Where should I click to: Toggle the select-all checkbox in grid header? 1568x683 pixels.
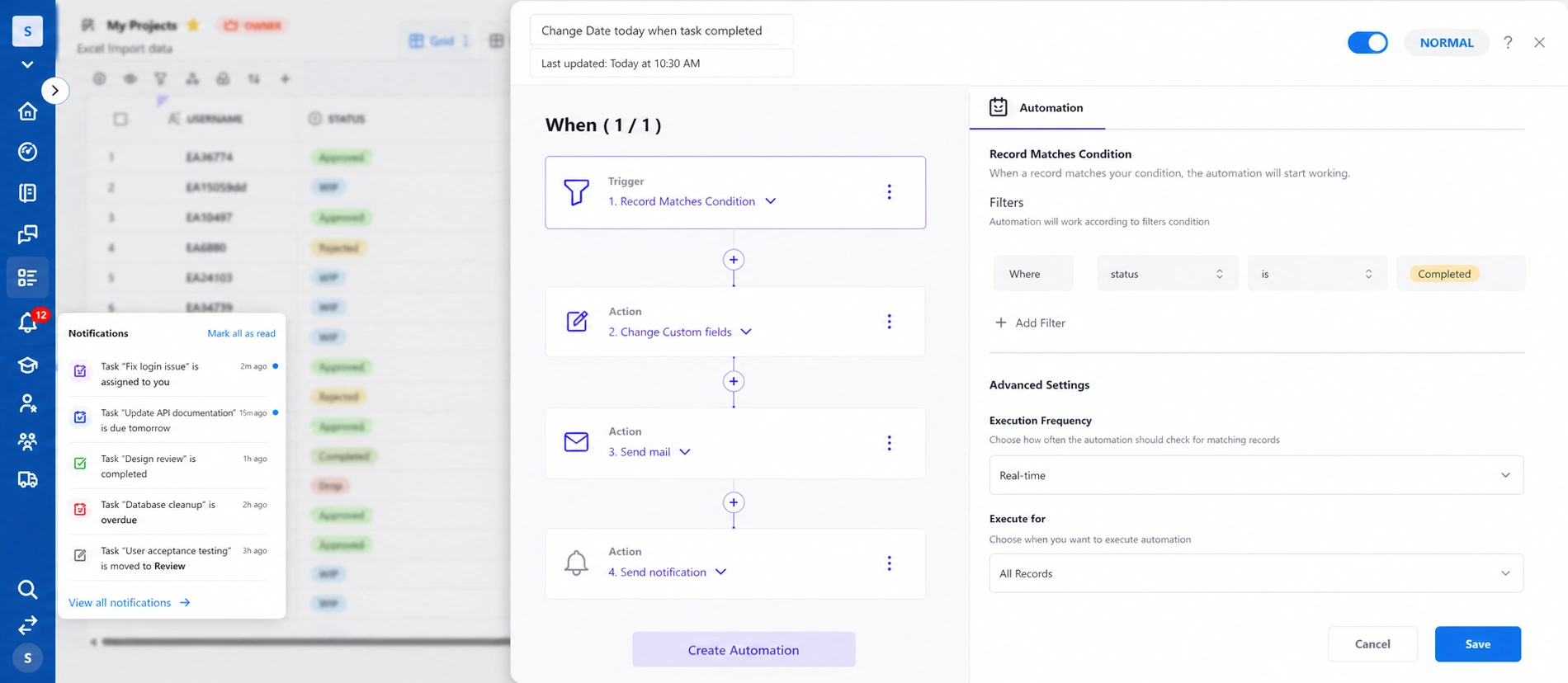pyautogui.click(x=120, y=119)
